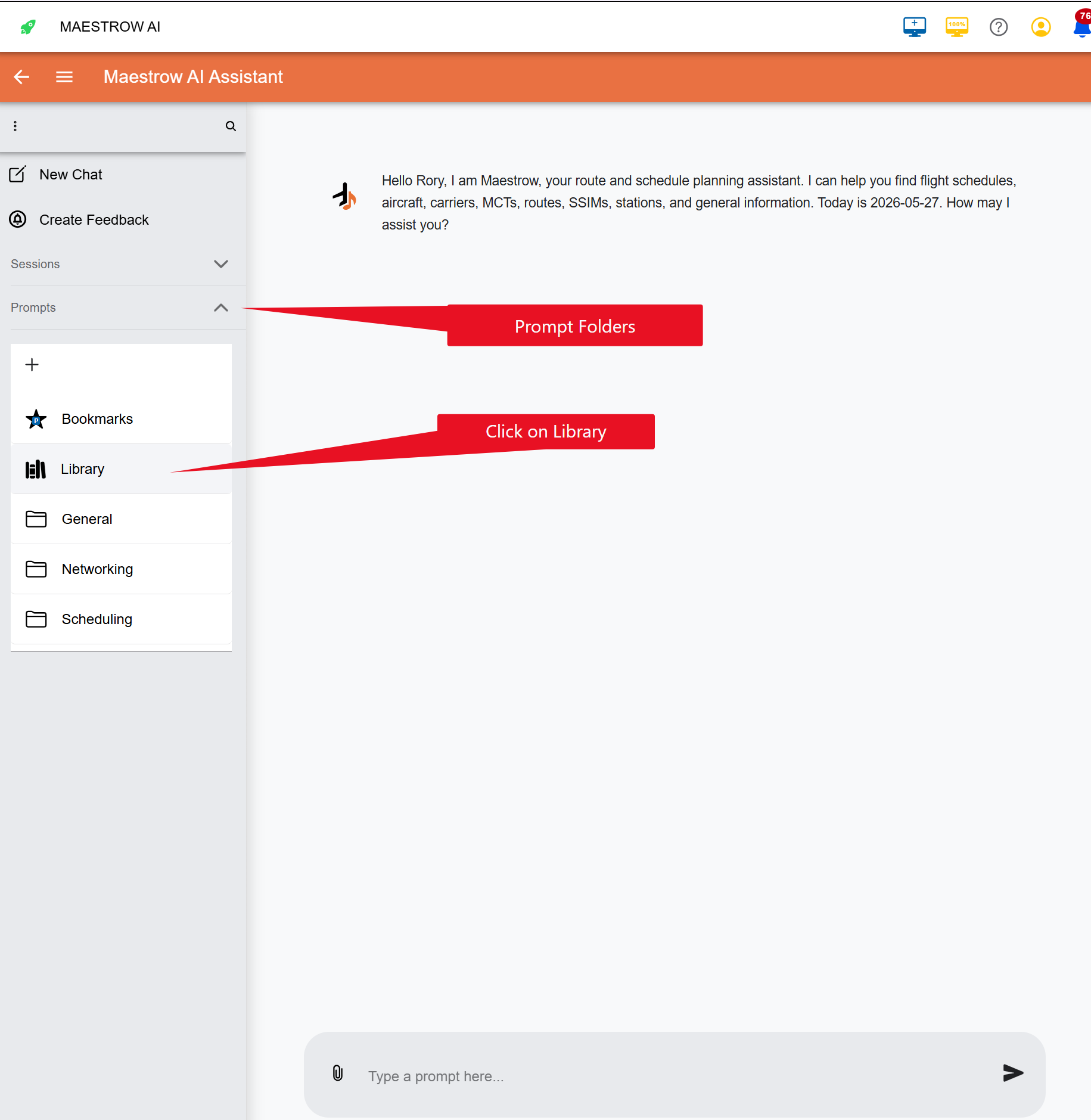Click the Maestrow AI Assistant header title
The width and height of the screenshot is (1091, 1120).
(x=193, y=77)
